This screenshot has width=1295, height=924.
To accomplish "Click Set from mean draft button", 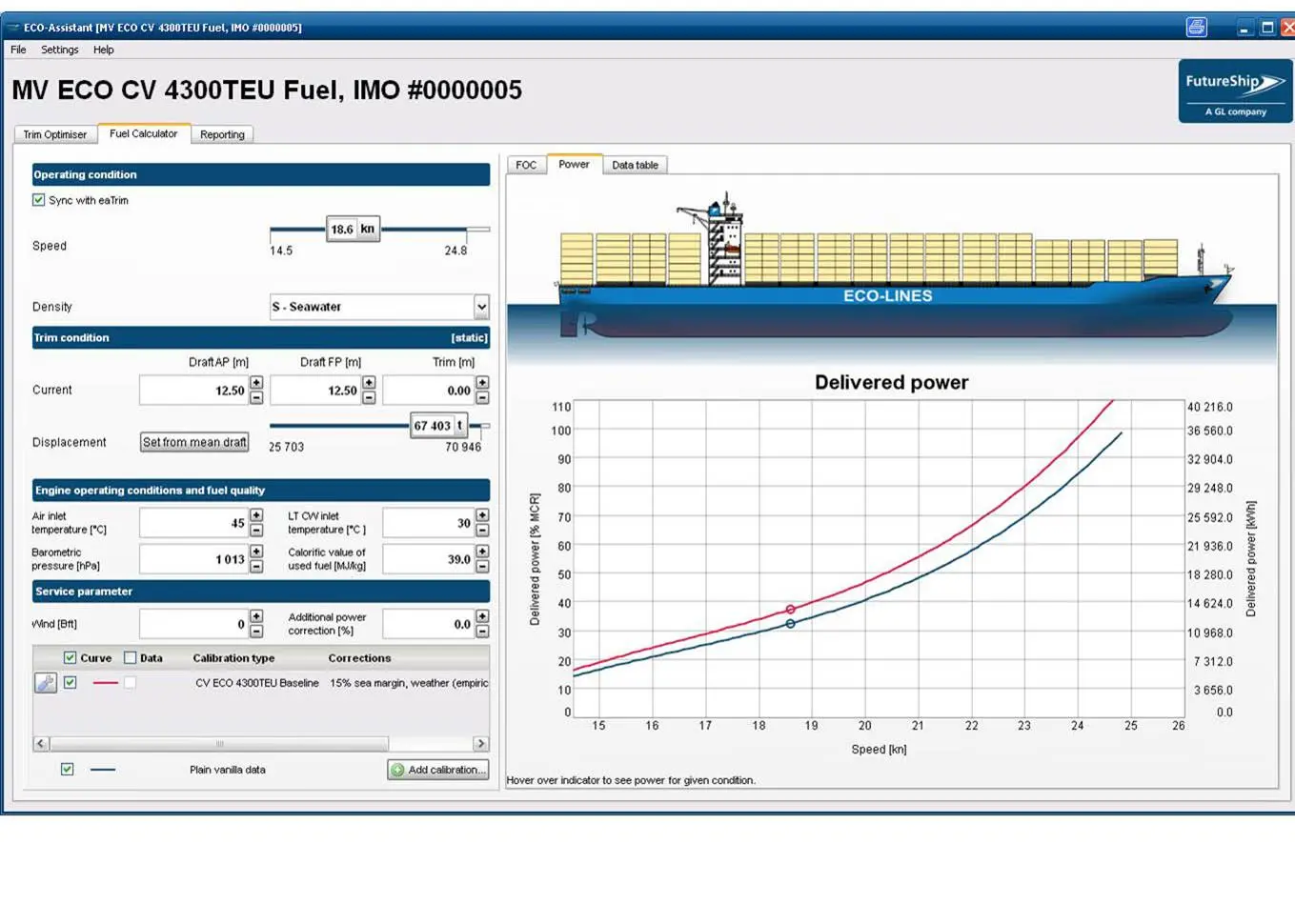I will 194,442.
